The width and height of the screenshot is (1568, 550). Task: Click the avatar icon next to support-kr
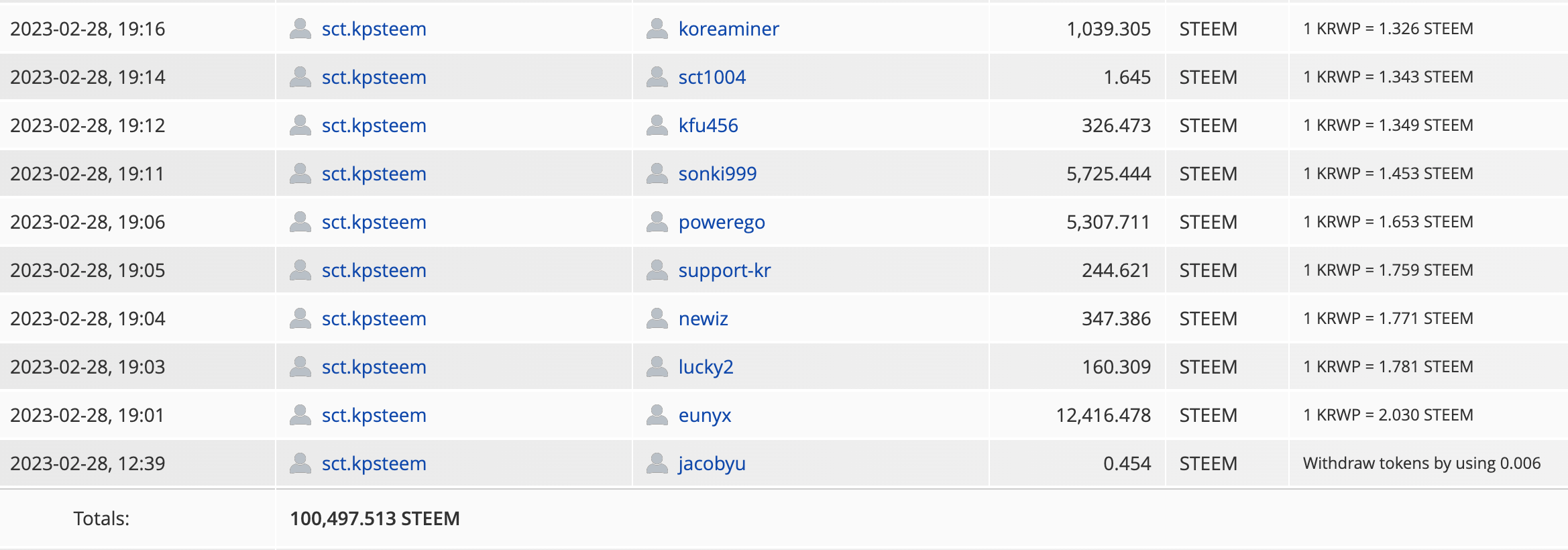[x=657, y=270]
